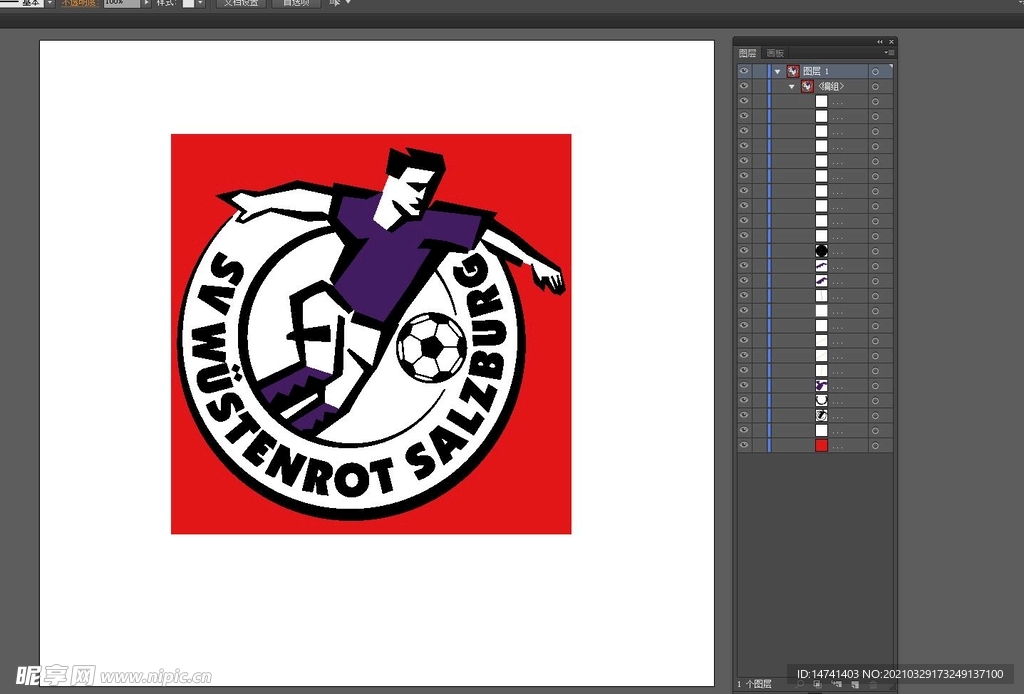Hide the player outline sublayer above the last white row

[744, 415]
